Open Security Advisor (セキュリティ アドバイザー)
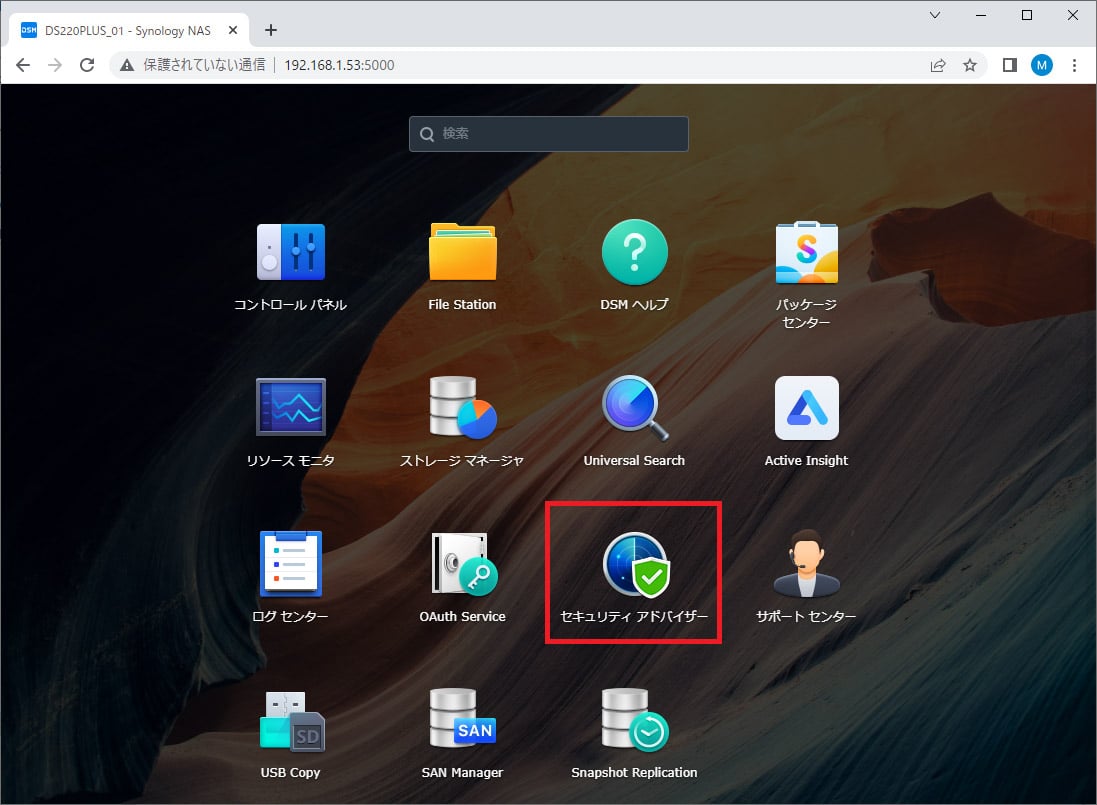 pos(635,564)
